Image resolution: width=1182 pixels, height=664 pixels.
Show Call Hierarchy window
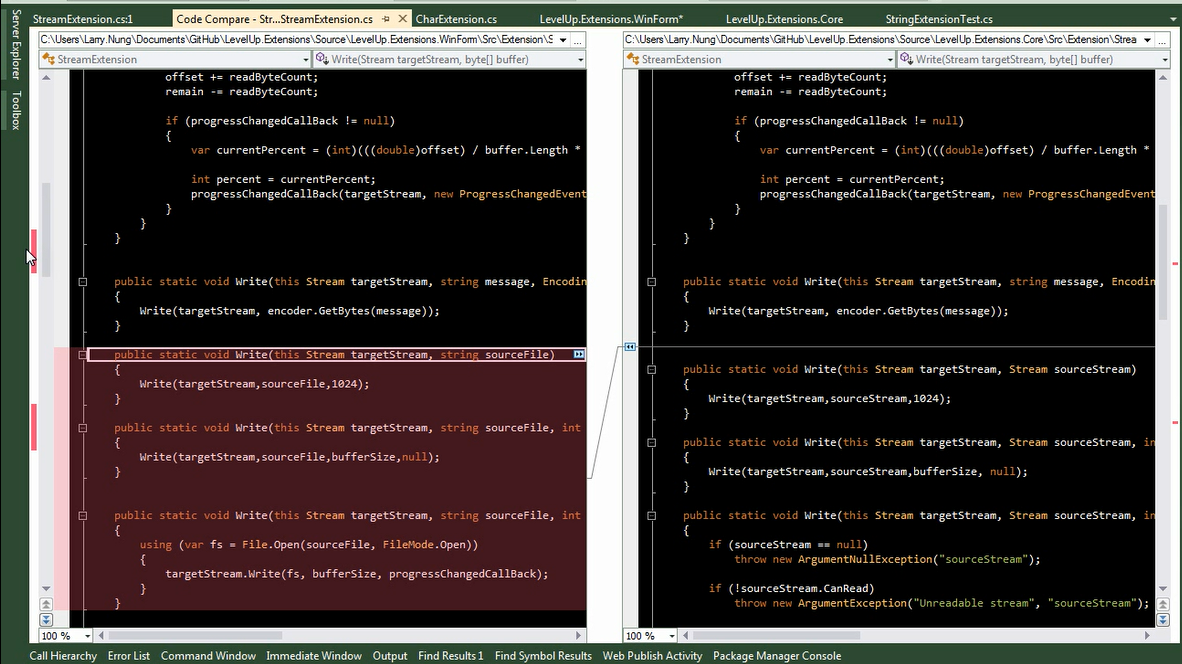63,656
